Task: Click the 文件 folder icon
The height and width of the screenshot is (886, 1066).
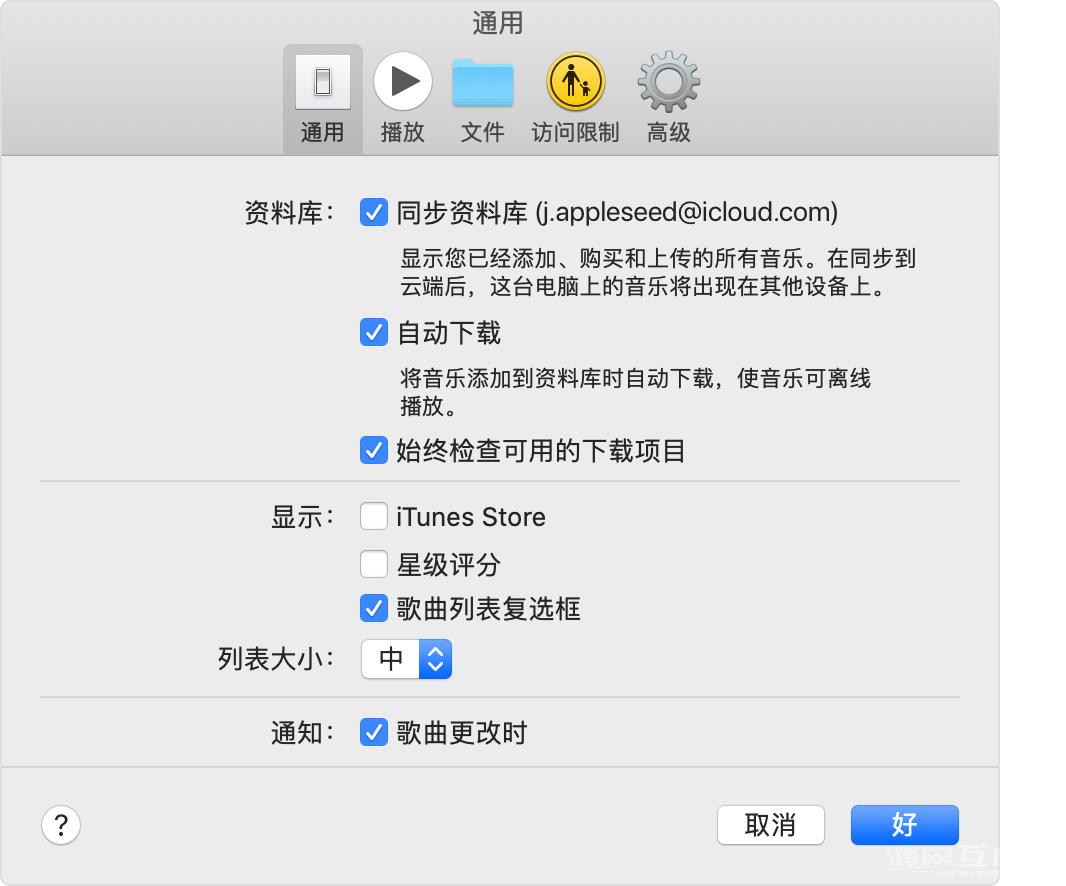Action: tap(483, 95)
